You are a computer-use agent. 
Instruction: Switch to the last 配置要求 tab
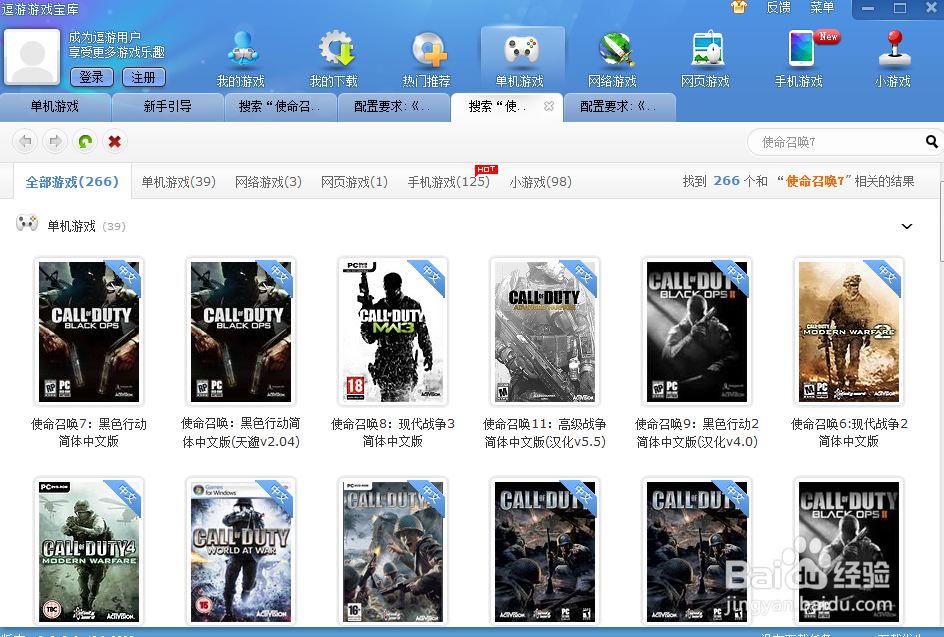pyautogui.click(x=619, y=107)
